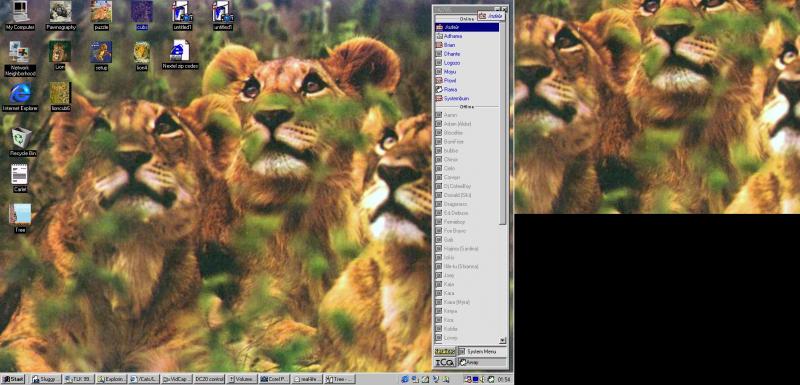Open the Network Neighborhood icon
800x385 pixels.
[20, 59]
